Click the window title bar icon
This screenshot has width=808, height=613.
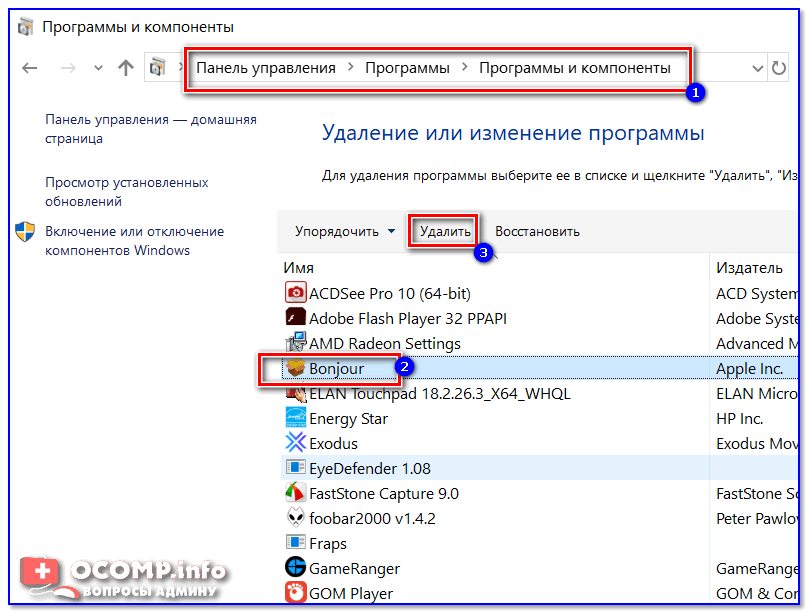[x=25, y=26]
